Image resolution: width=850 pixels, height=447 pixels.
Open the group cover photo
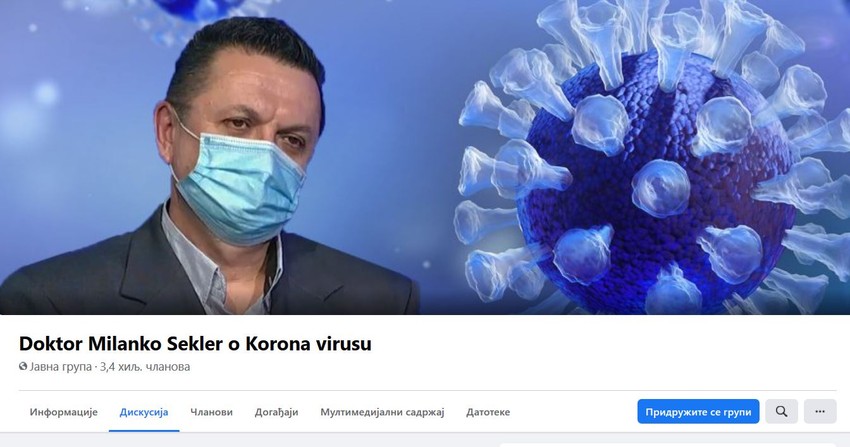[x=425, y=157]
